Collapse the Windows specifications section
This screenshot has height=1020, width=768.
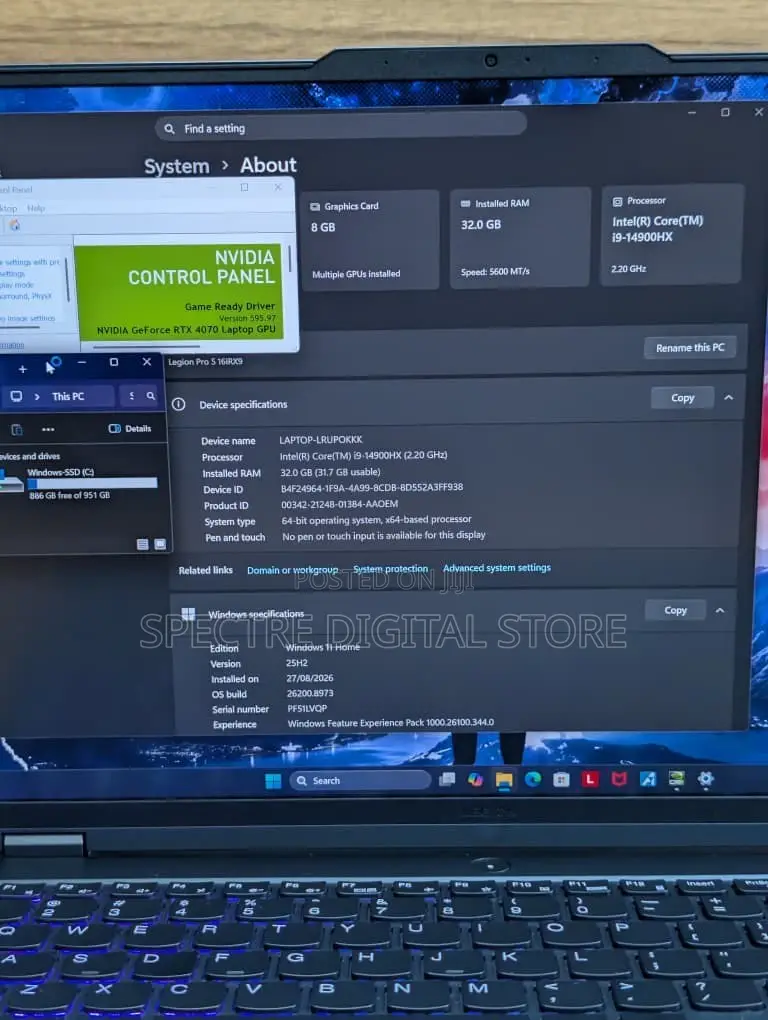720,610
